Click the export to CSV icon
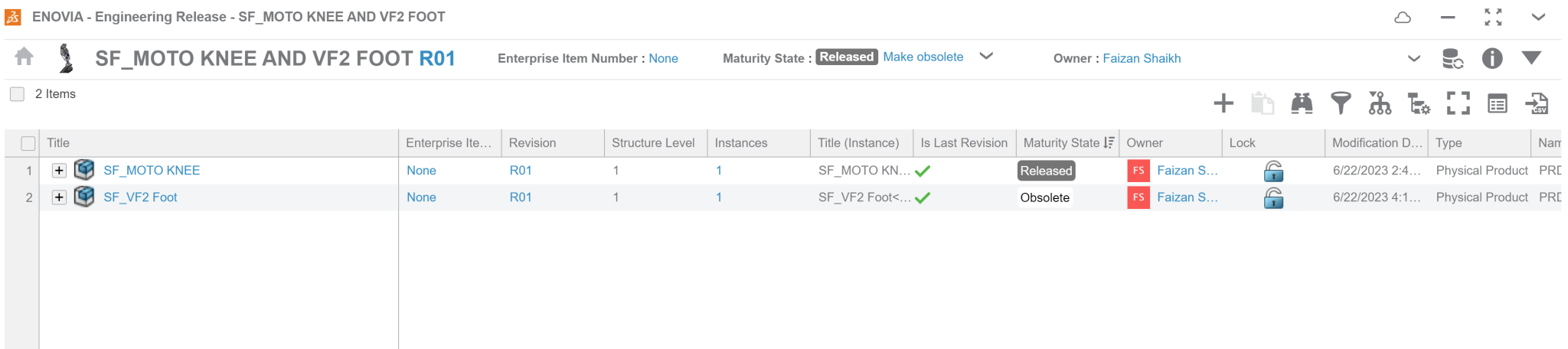This screenshot has width=1568, height=349. [1537, 103]
